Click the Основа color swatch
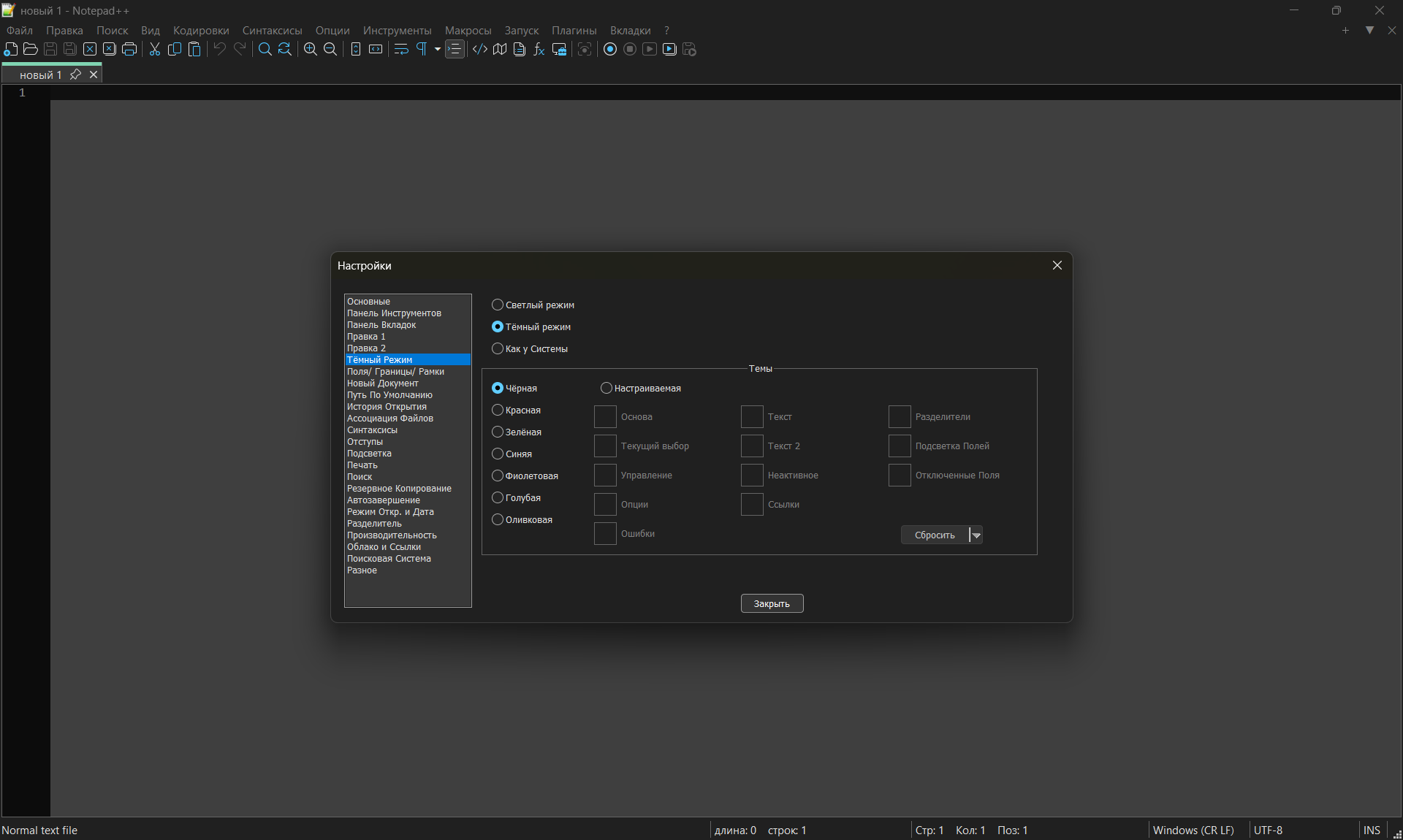Image resolution: width=1403 pixels, height=840 pixels. [605, 416]
